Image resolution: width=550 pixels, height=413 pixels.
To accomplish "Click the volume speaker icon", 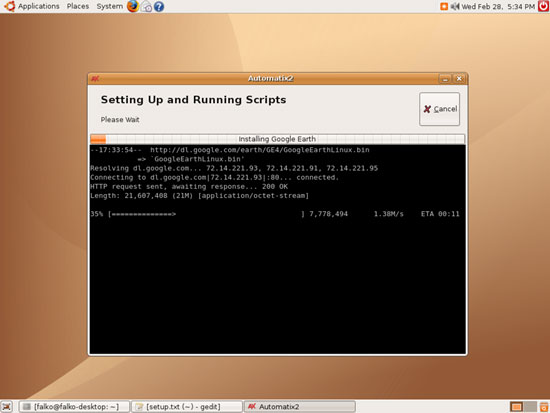I will tap(455, 6).
